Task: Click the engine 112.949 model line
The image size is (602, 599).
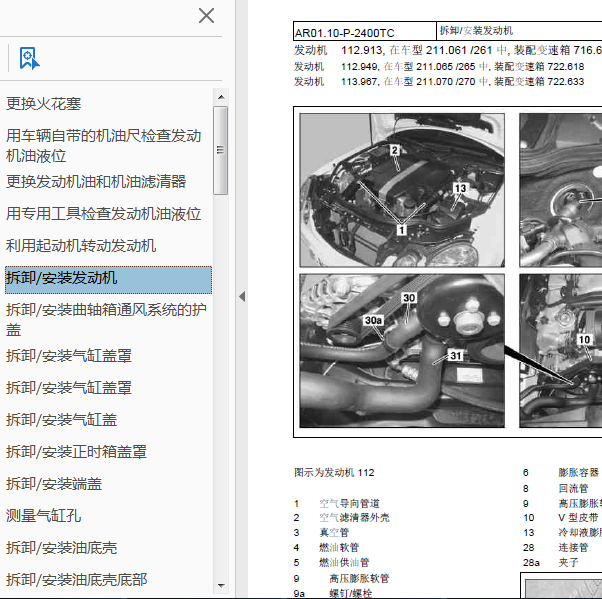Action: tap(439, 67)
